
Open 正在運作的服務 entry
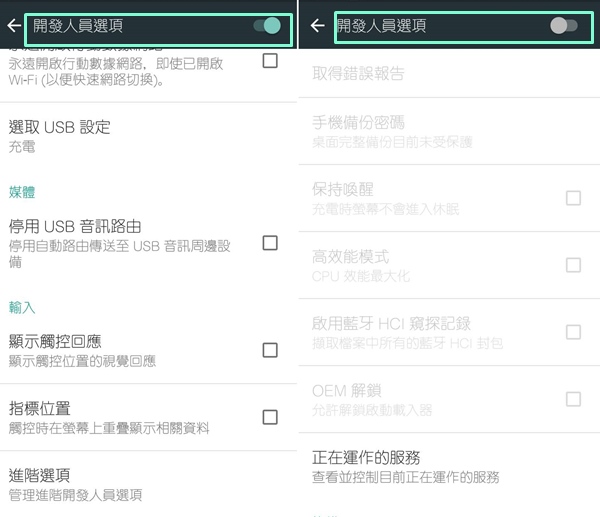pyautogui.click(x=380, y=466)
